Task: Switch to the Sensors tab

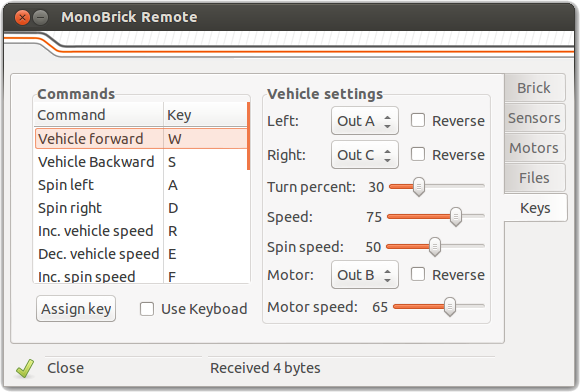Action: (x=534, y=118)
